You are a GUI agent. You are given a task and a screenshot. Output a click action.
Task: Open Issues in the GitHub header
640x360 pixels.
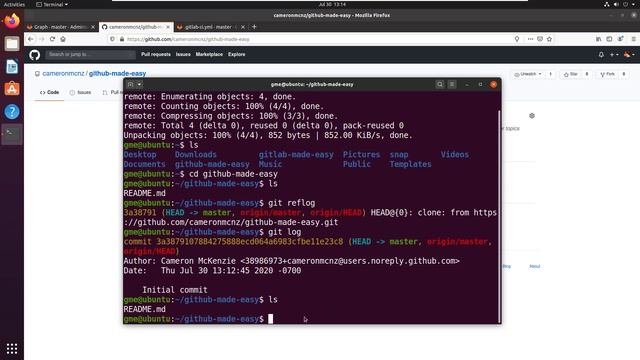click(183, 54)
